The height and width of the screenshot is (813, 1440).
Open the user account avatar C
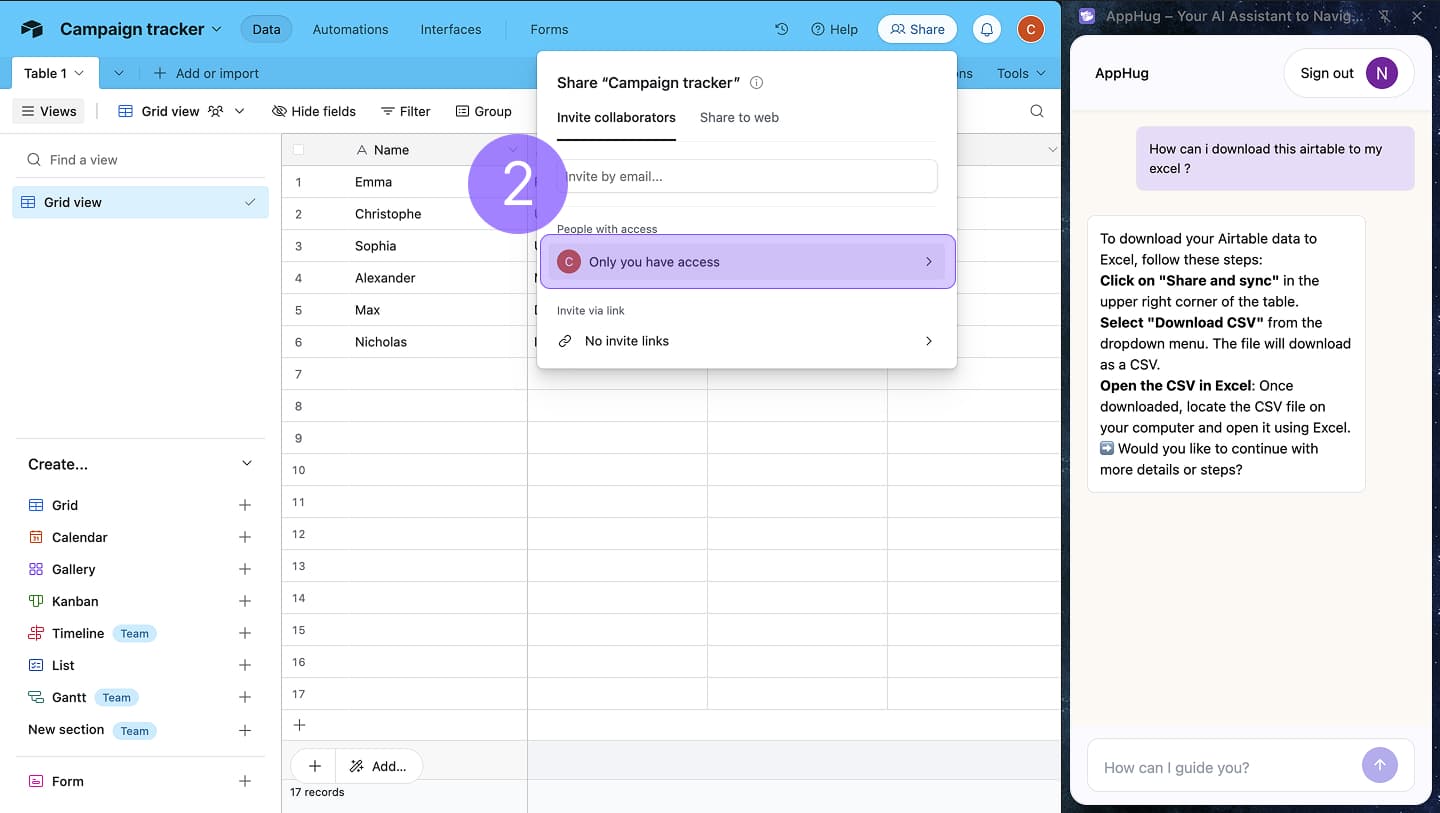[1030, 29]
